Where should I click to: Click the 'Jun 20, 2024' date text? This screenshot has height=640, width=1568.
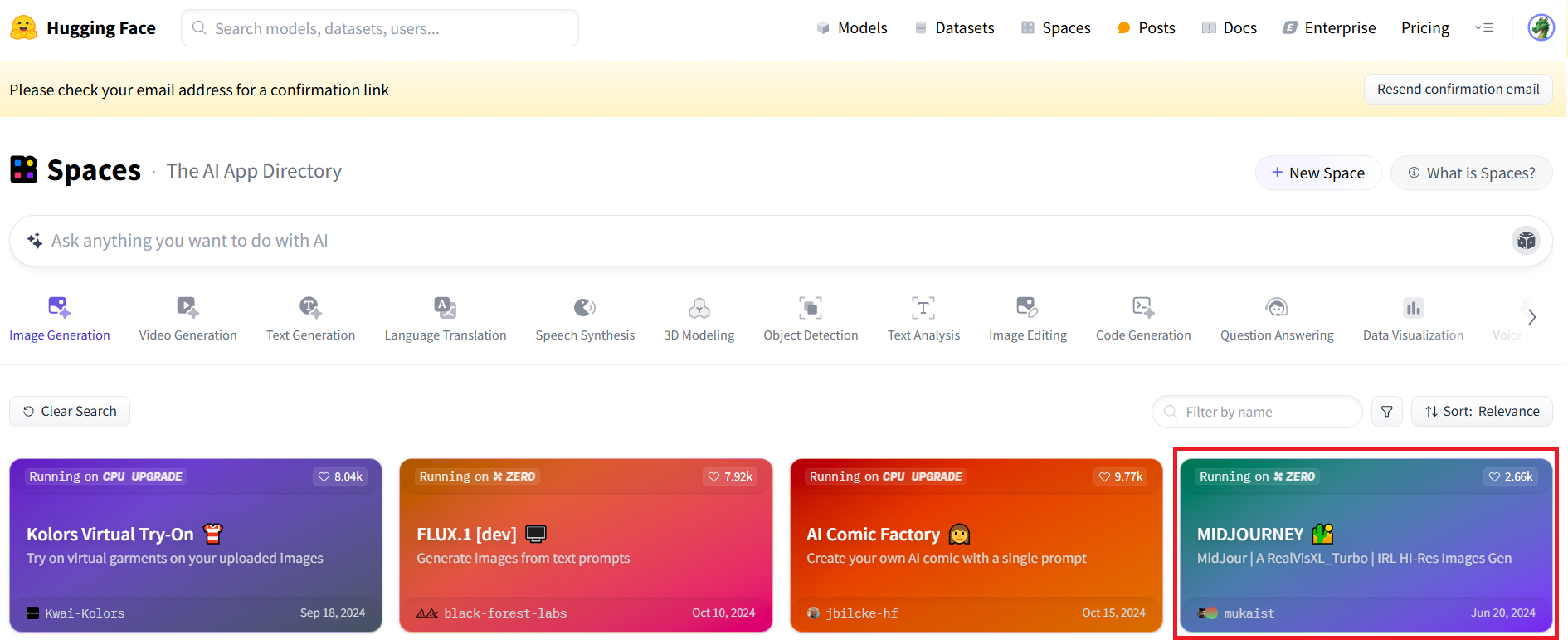coord(1503,613)
